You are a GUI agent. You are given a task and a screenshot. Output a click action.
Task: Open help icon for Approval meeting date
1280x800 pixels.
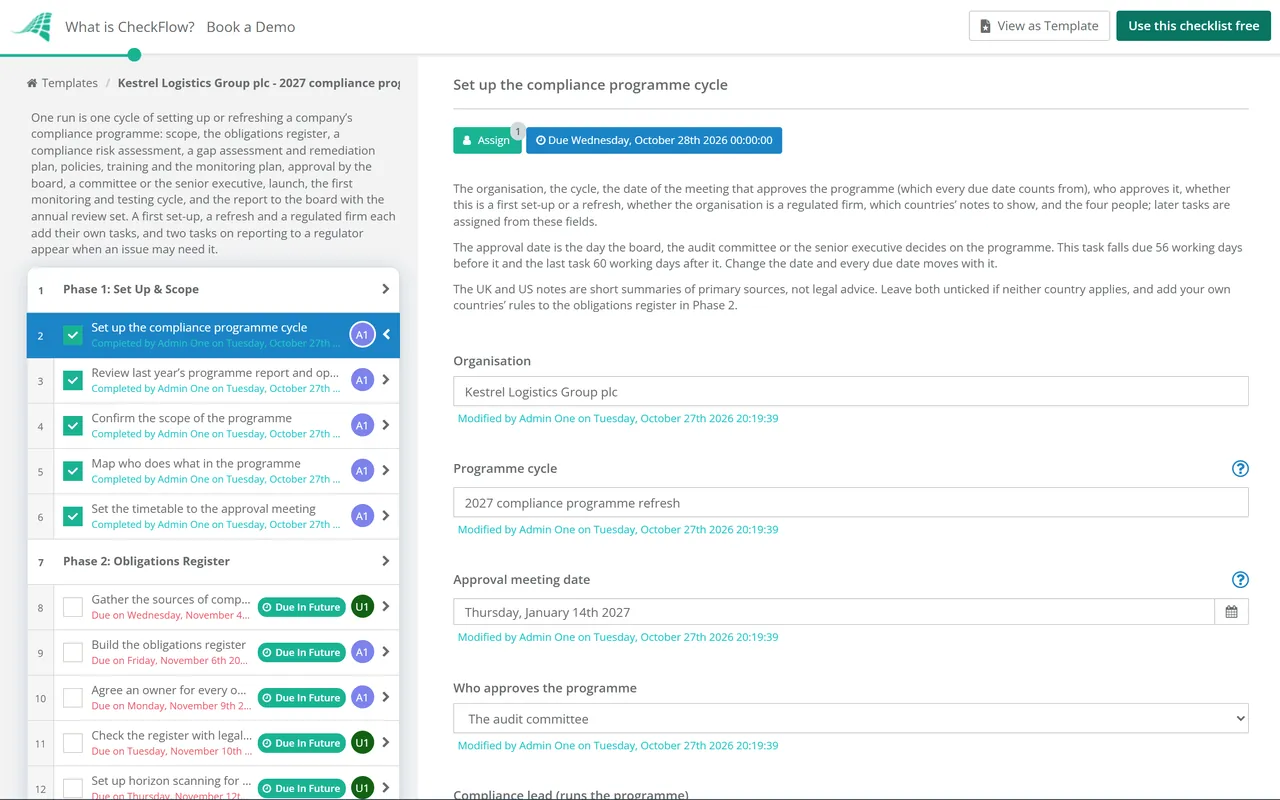(x=1240, y=579)
